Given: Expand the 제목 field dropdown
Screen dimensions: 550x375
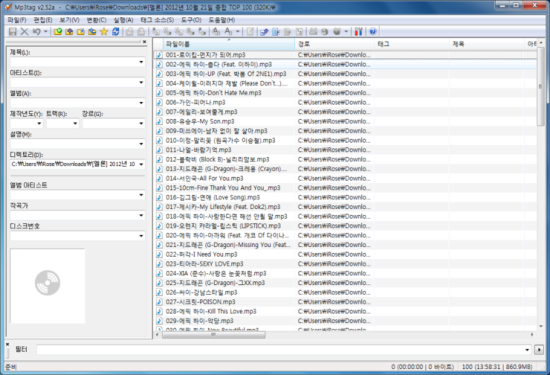Looking at the screenshot, I should click(x=141, y=62).
